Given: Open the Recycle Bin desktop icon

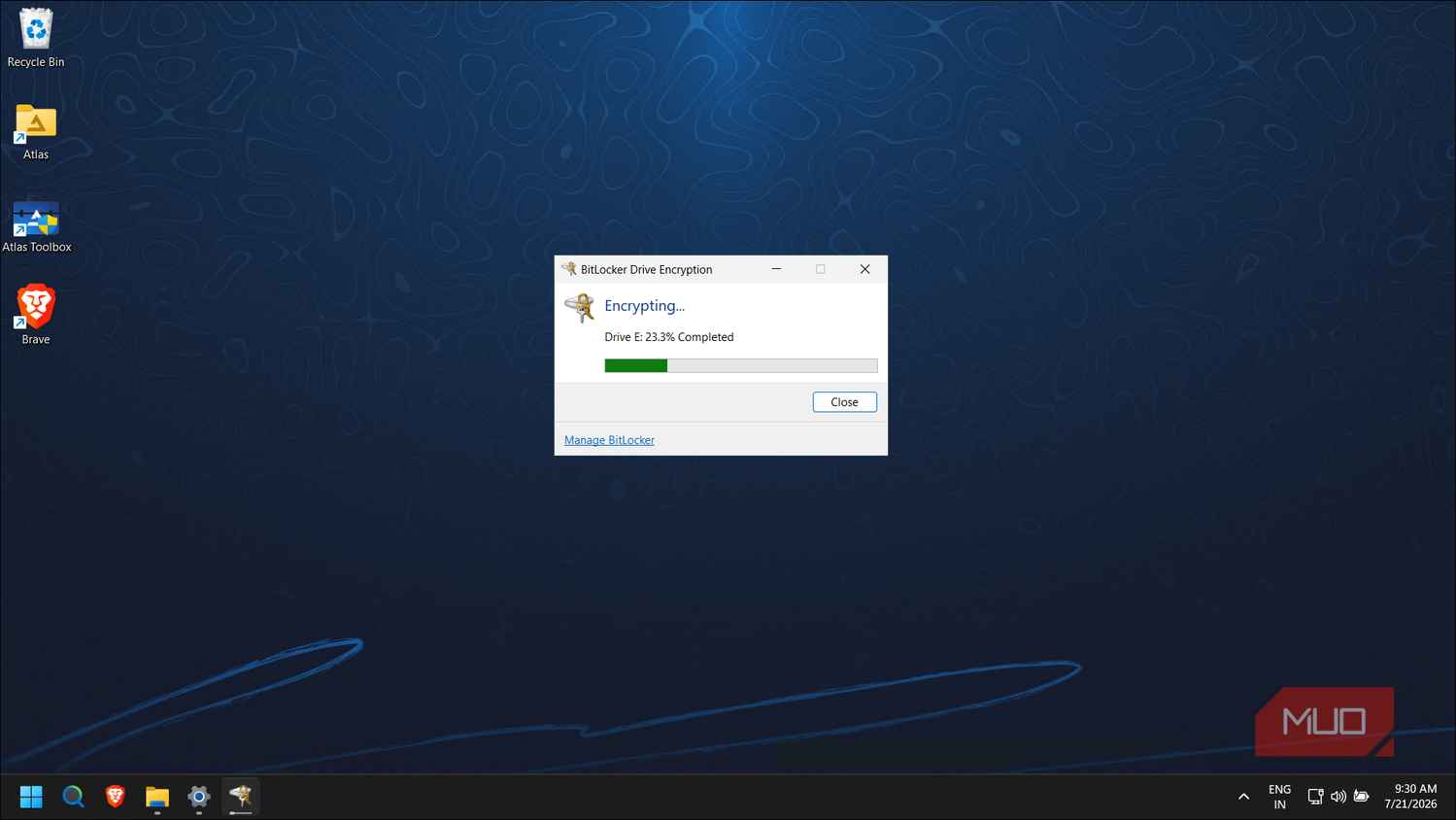Looking at the screenshot, I should (x=36, y=38).
